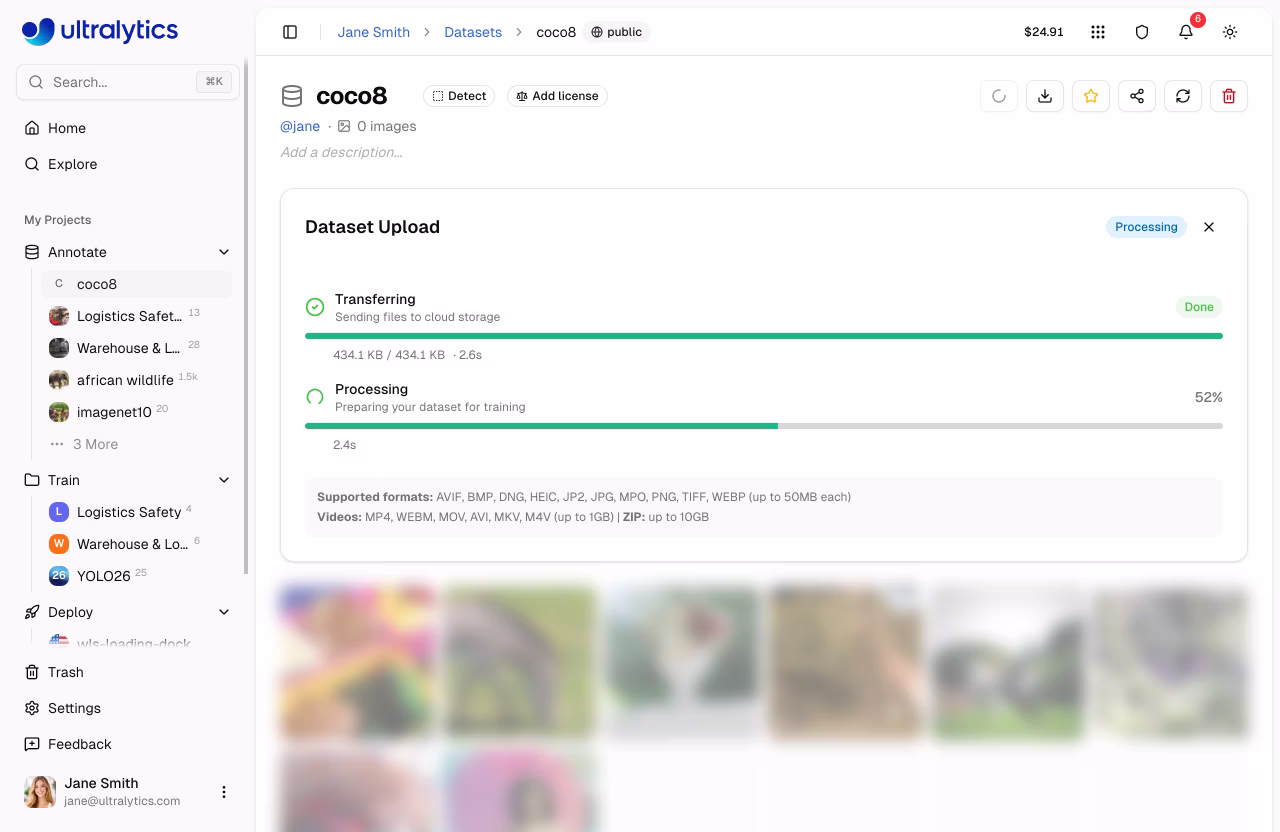
Task: Click 0 images count text
Action: pyautogui.click(x=386, y=126)
